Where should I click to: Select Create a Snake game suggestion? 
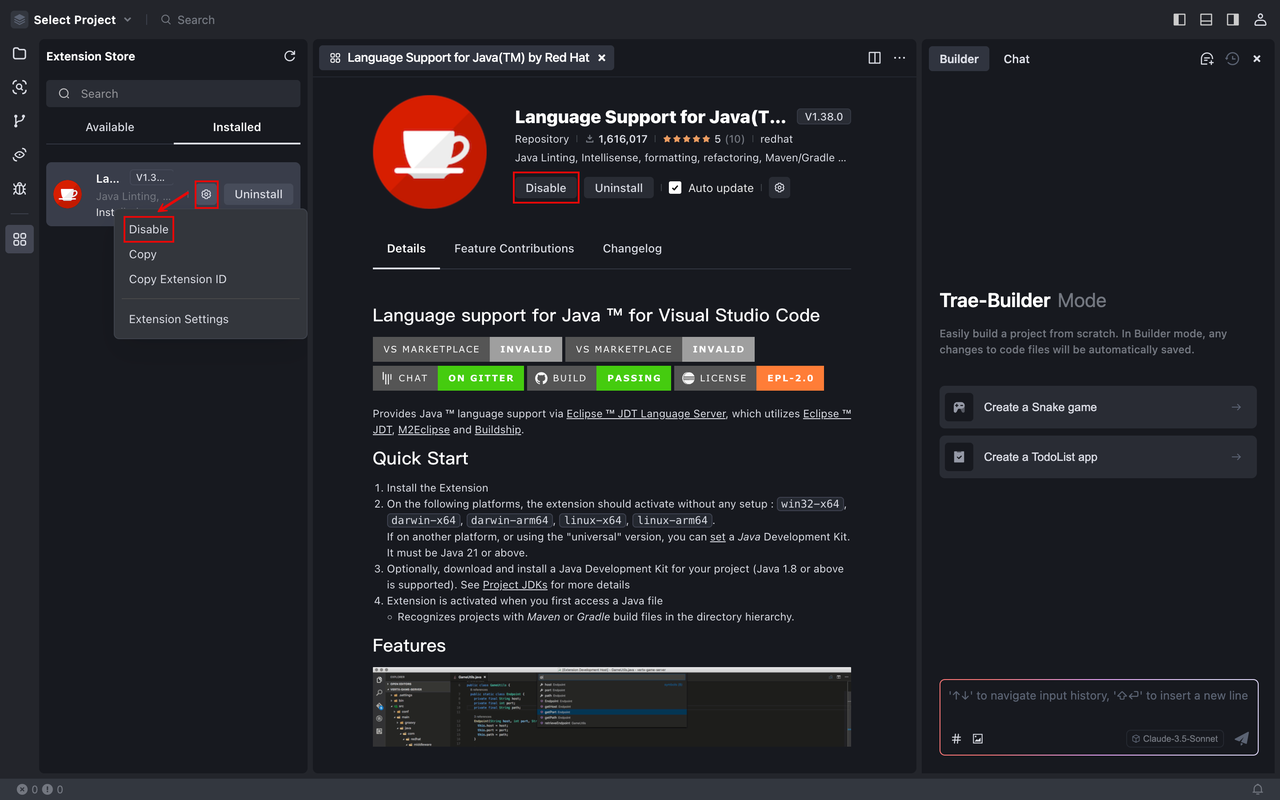1098,407
